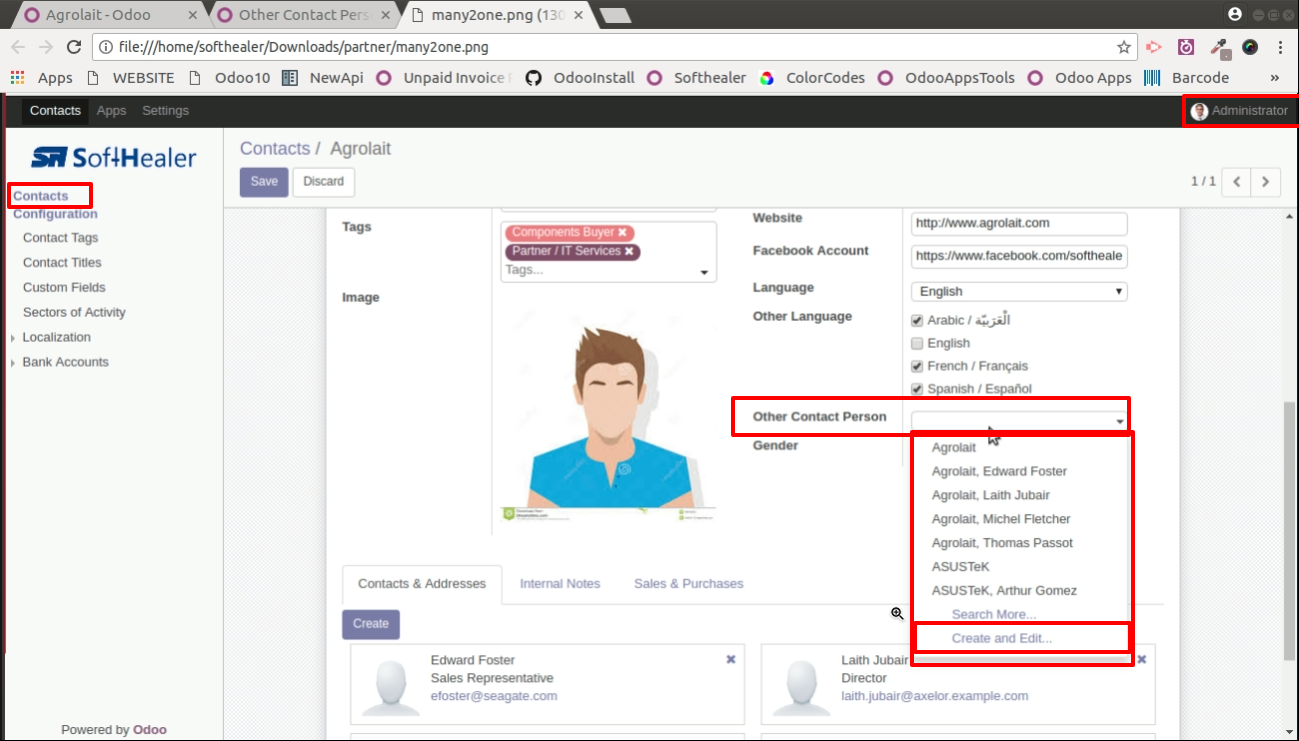Open the Apps grid in the bookmarks bar
The width and height of the screenshot is (1299, 741).
coord(41,78)
